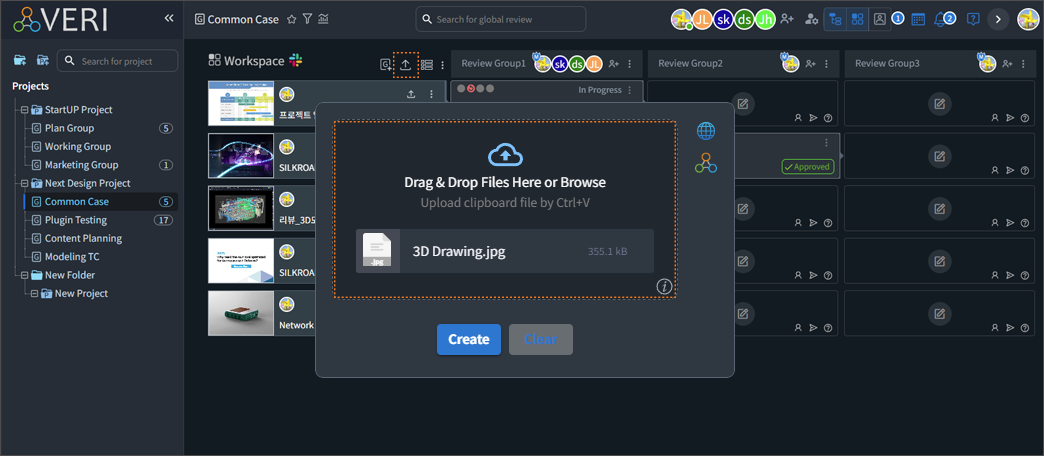Collapse the New Folder tree node
The height and width of the screenshot is (456, 1044).
pyautogui.click(x=24, y=275)
